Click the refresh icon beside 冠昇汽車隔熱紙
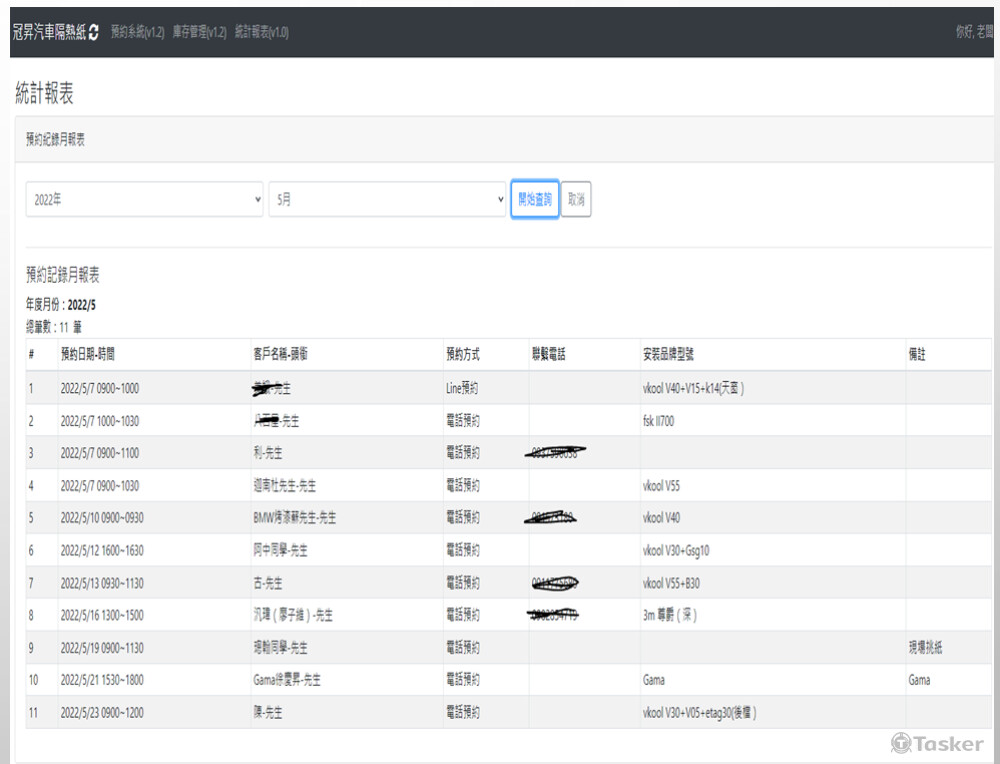The height and width of the screenshot is (764, 1000). coord(94,32)
